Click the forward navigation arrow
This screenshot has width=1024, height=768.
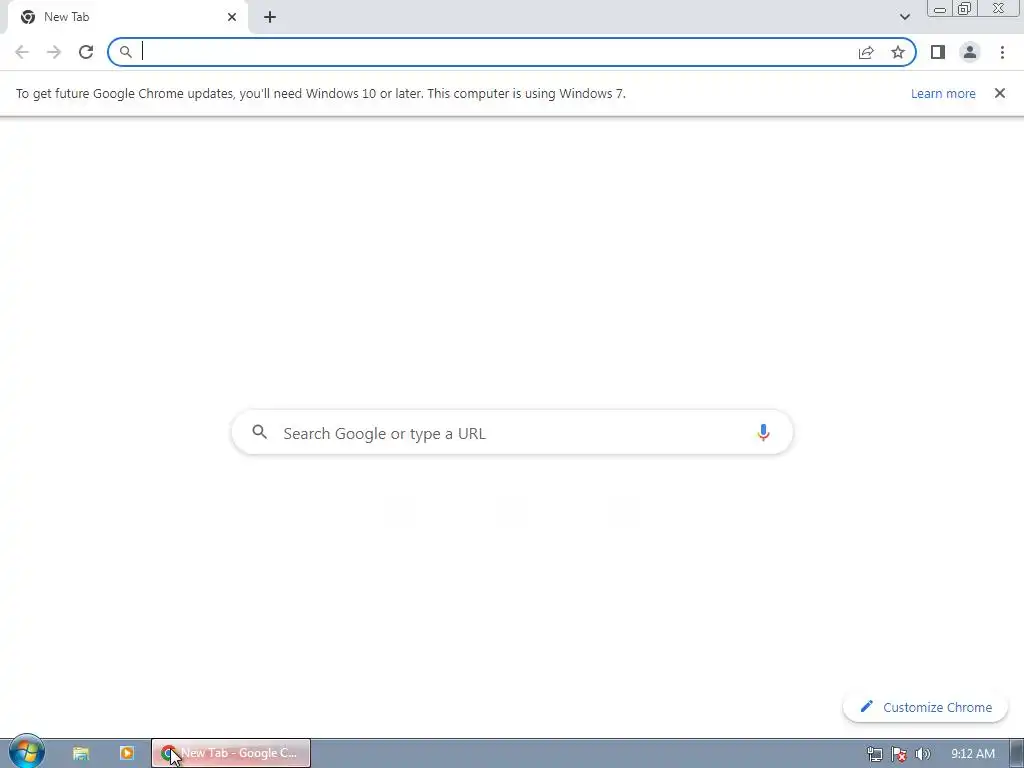(54, 52)
